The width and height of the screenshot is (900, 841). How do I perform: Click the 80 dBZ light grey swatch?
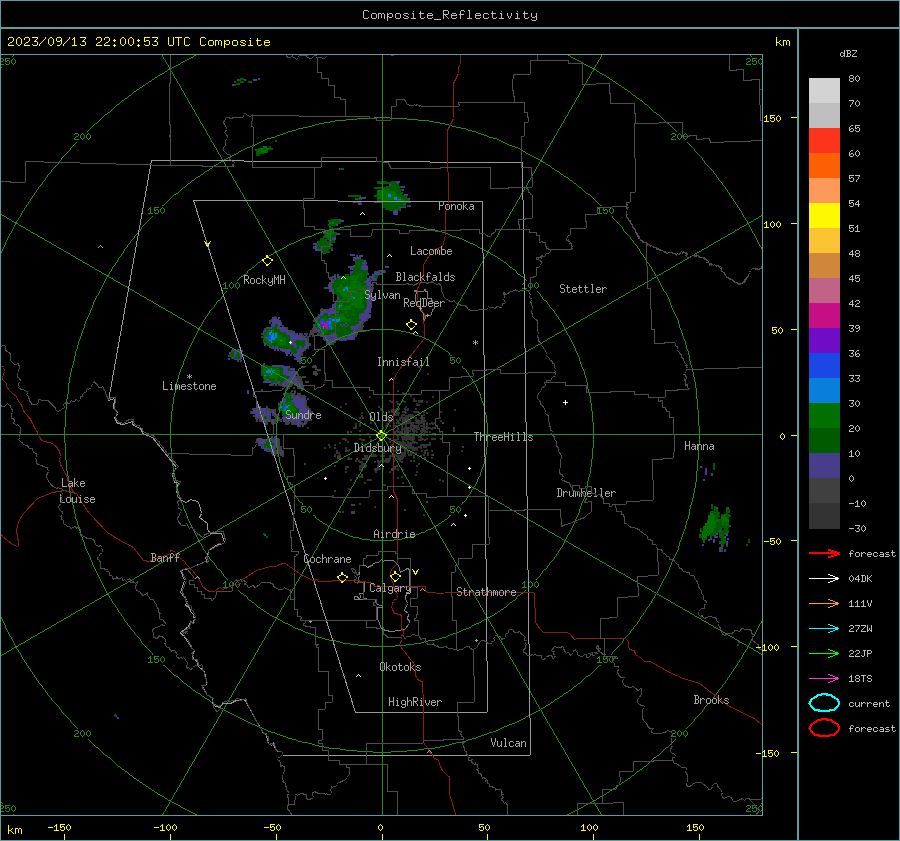click(824, 90)
